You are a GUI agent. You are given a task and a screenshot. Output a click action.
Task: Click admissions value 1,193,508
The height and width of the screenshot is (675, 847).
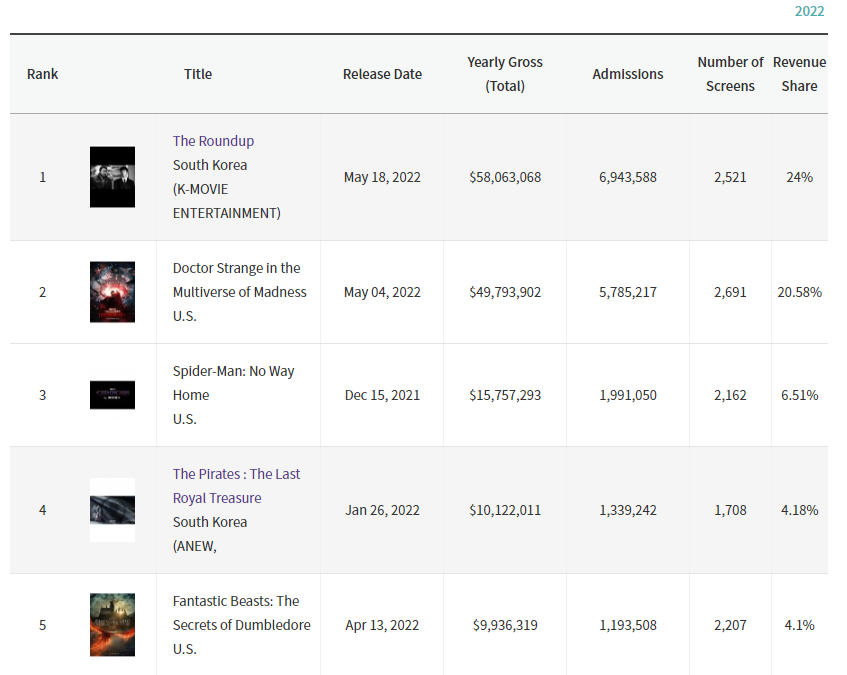tap(628, 625)
